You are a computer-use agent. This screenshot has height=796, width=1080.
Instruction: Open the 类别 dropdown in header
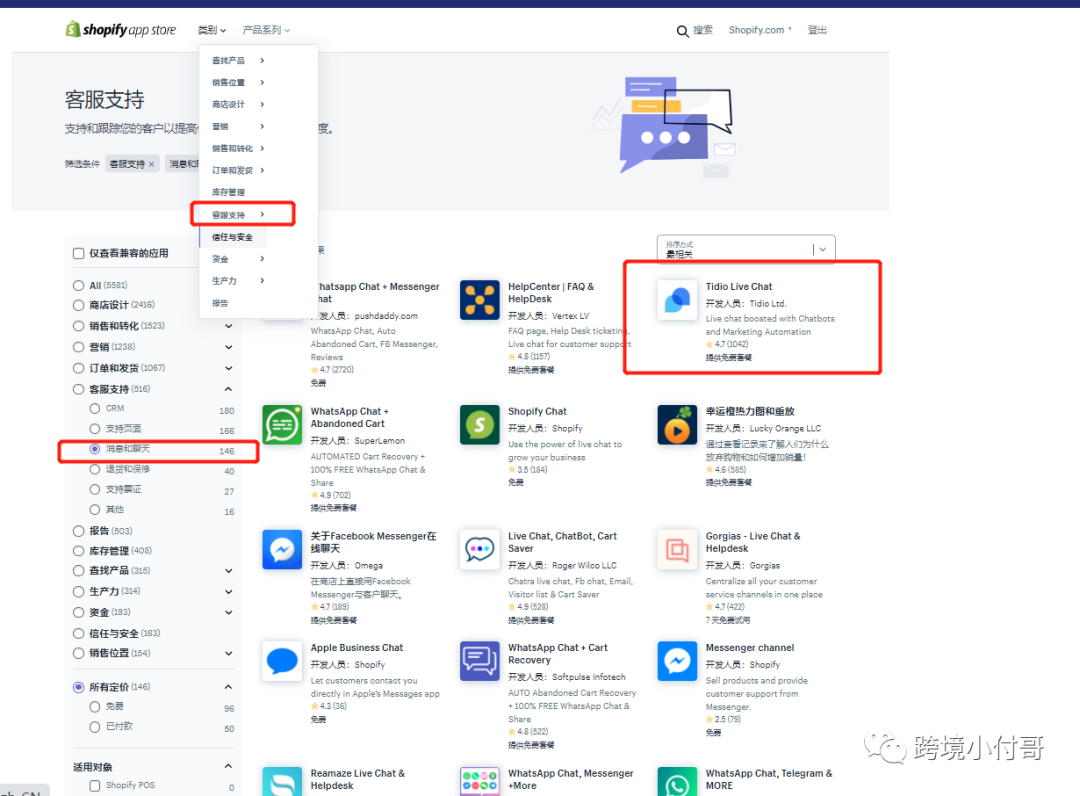[x=211, y=30]
